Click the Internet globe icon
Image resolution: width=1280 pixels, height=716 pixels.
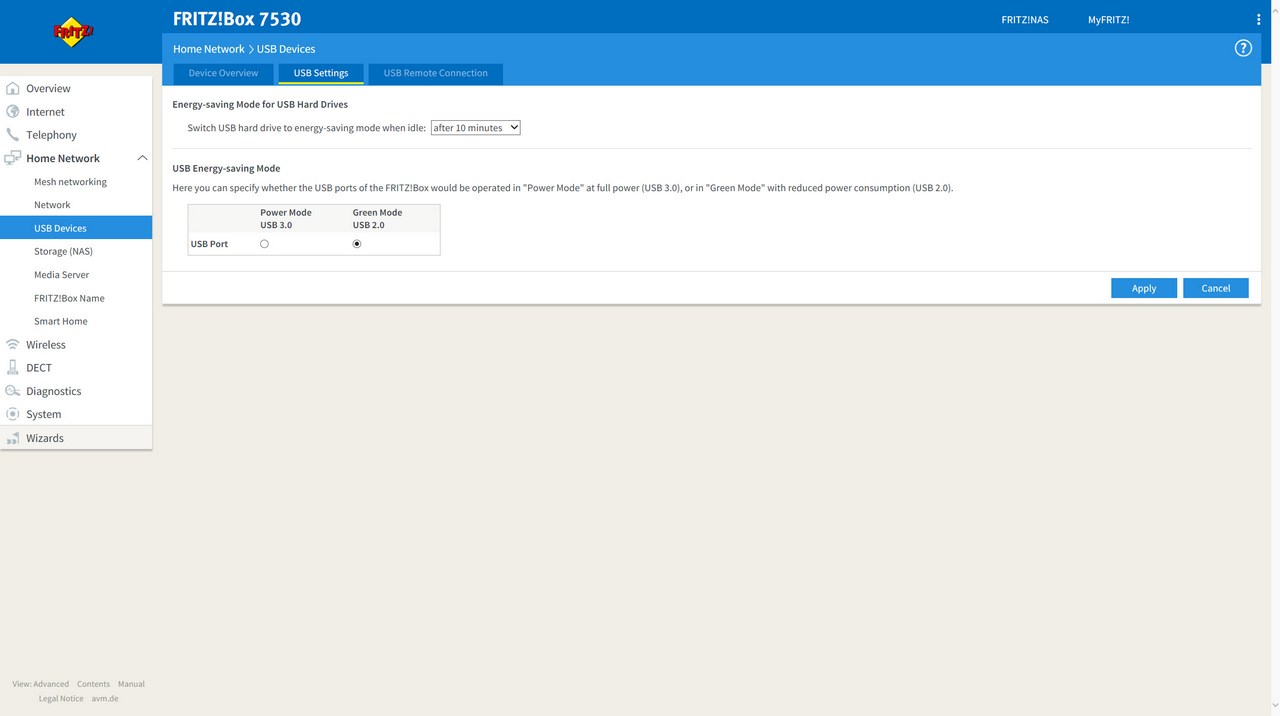(13, 111)
